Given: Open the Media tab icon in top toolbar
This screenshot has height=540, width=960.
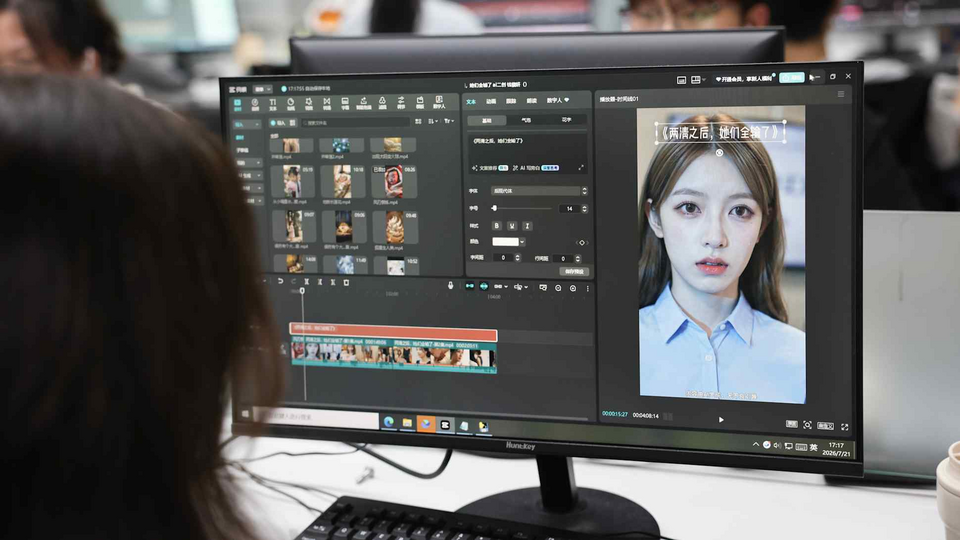Looking at the screenshot, I should coord(238,104).
